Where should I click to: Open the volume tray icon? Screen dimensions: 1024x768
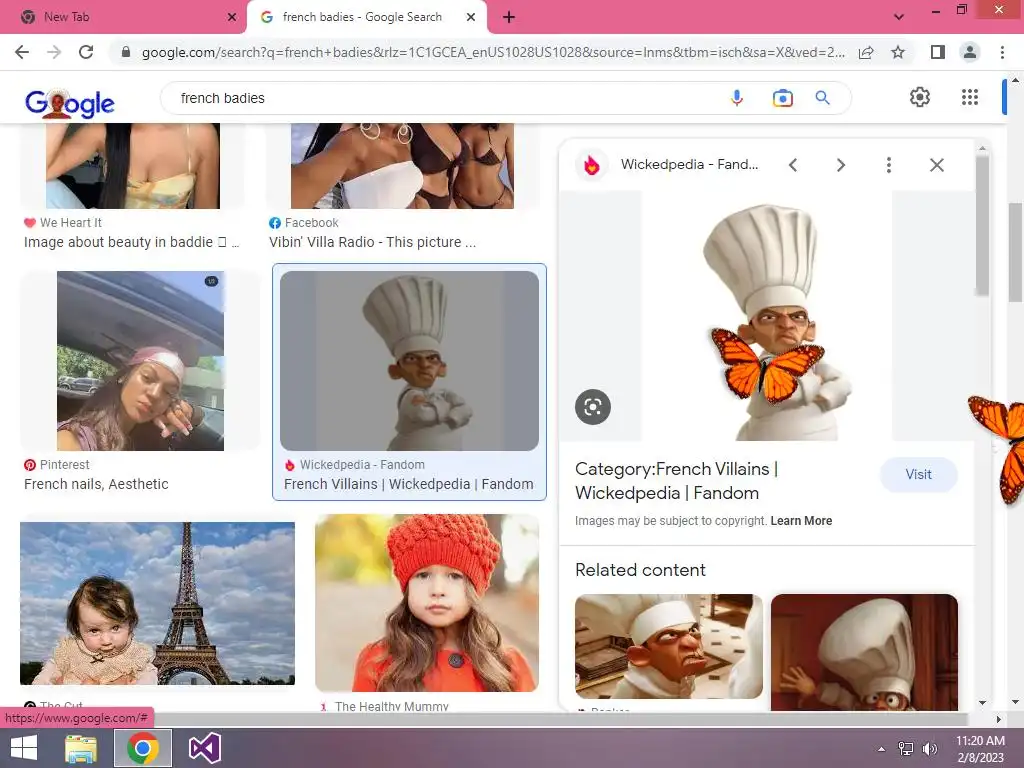tap(930, 748)
